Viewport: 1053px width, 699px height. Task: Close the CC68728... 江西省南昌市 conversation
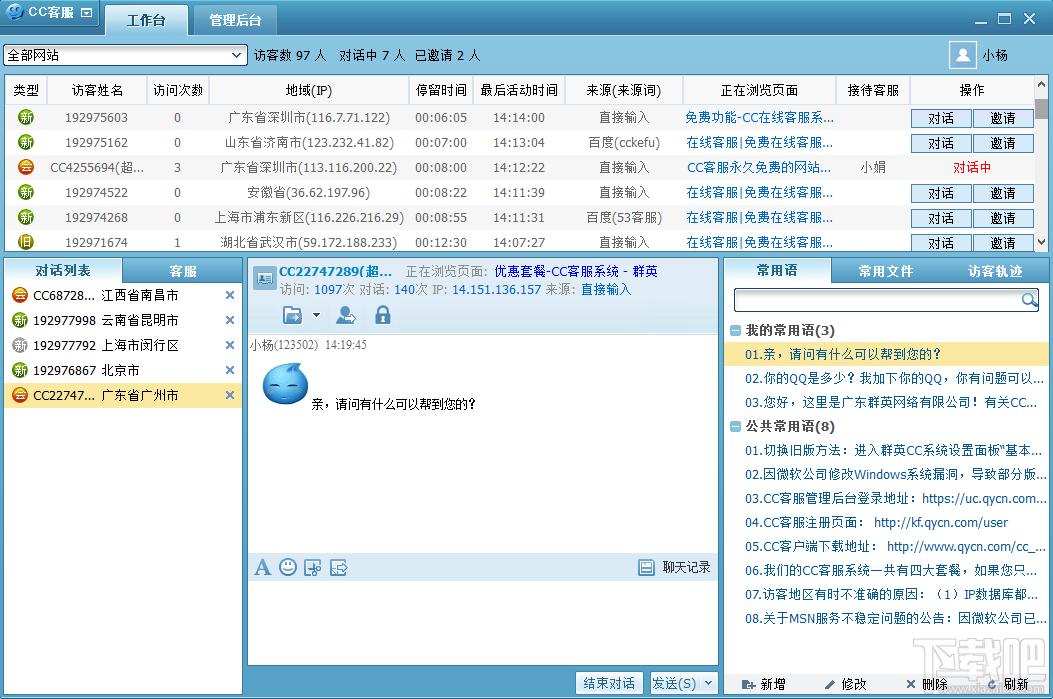point(230,295)
